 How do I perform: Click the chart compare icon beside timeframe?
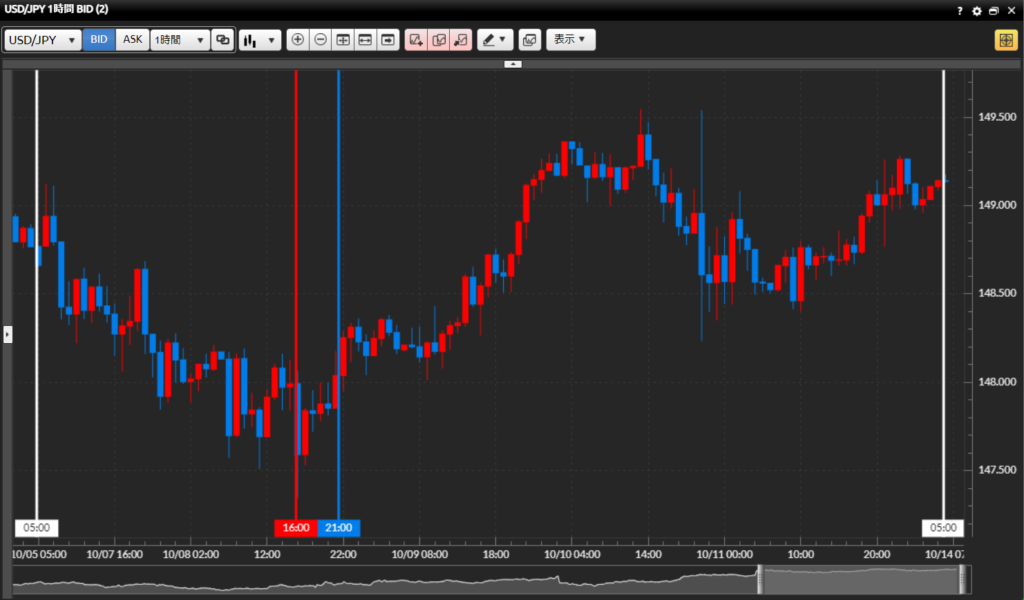(223, 40)
